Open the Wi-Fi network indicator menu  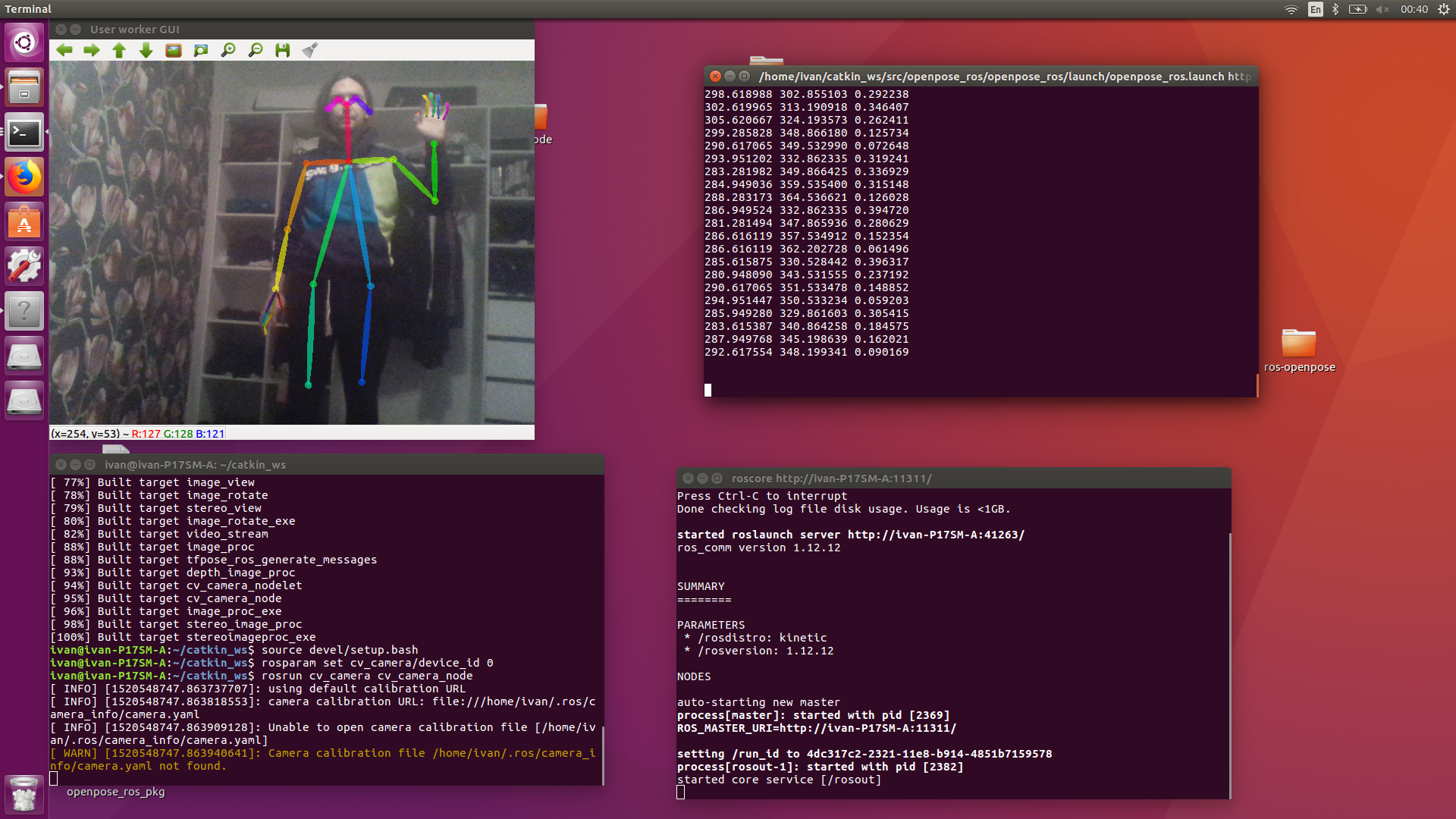tap(1291, 9)
